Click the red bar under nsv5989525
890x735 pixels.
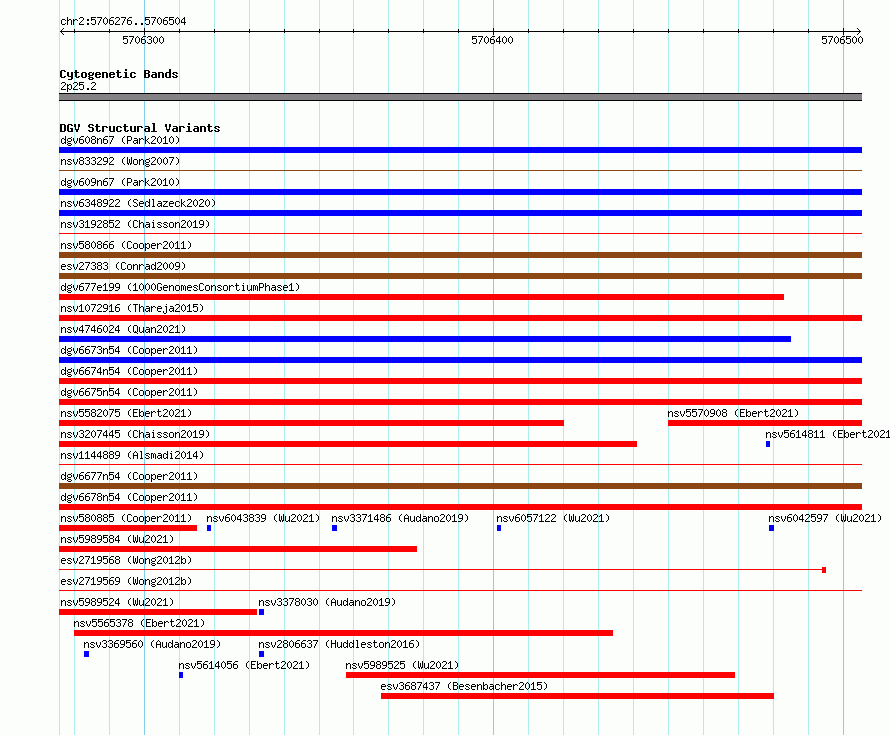pos(540,675)
